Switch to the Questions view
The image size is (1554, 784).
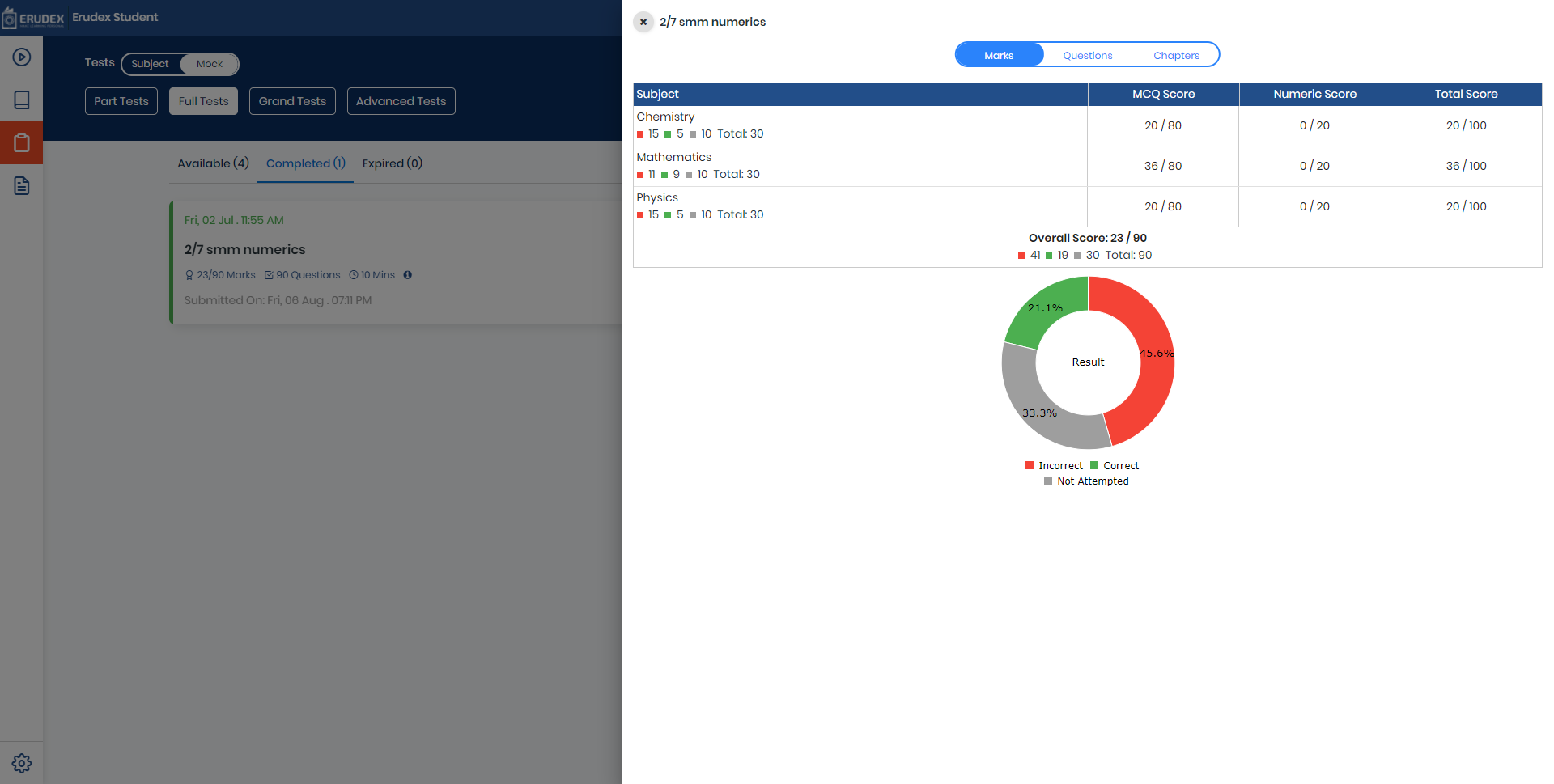(x=1087, y=55)
